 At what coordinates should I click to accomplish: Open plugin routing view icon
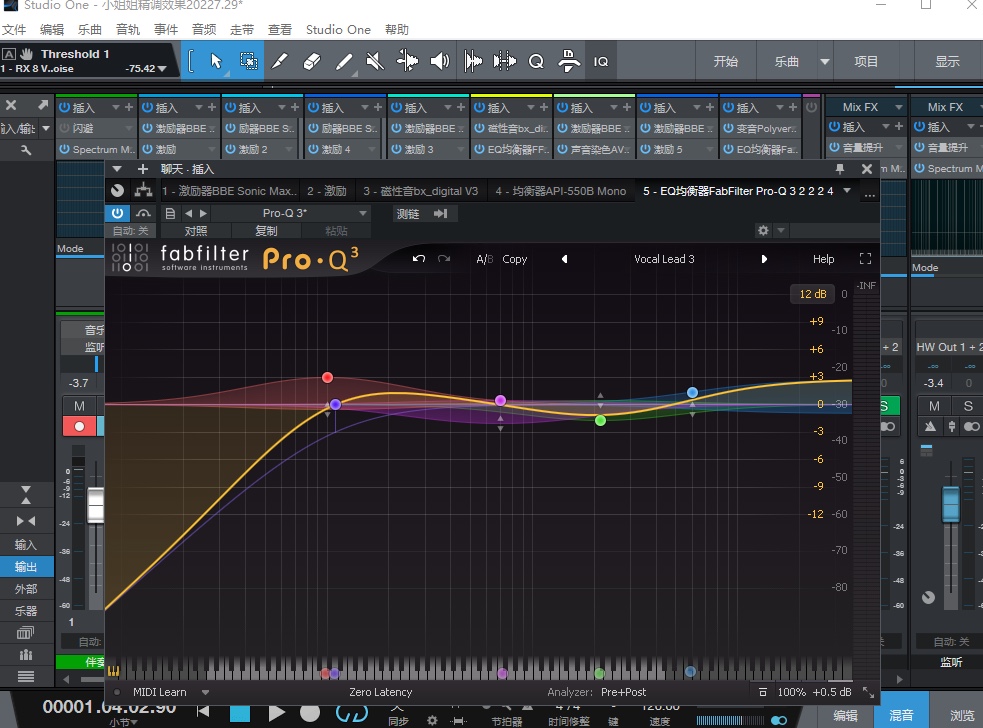point(144,190)
